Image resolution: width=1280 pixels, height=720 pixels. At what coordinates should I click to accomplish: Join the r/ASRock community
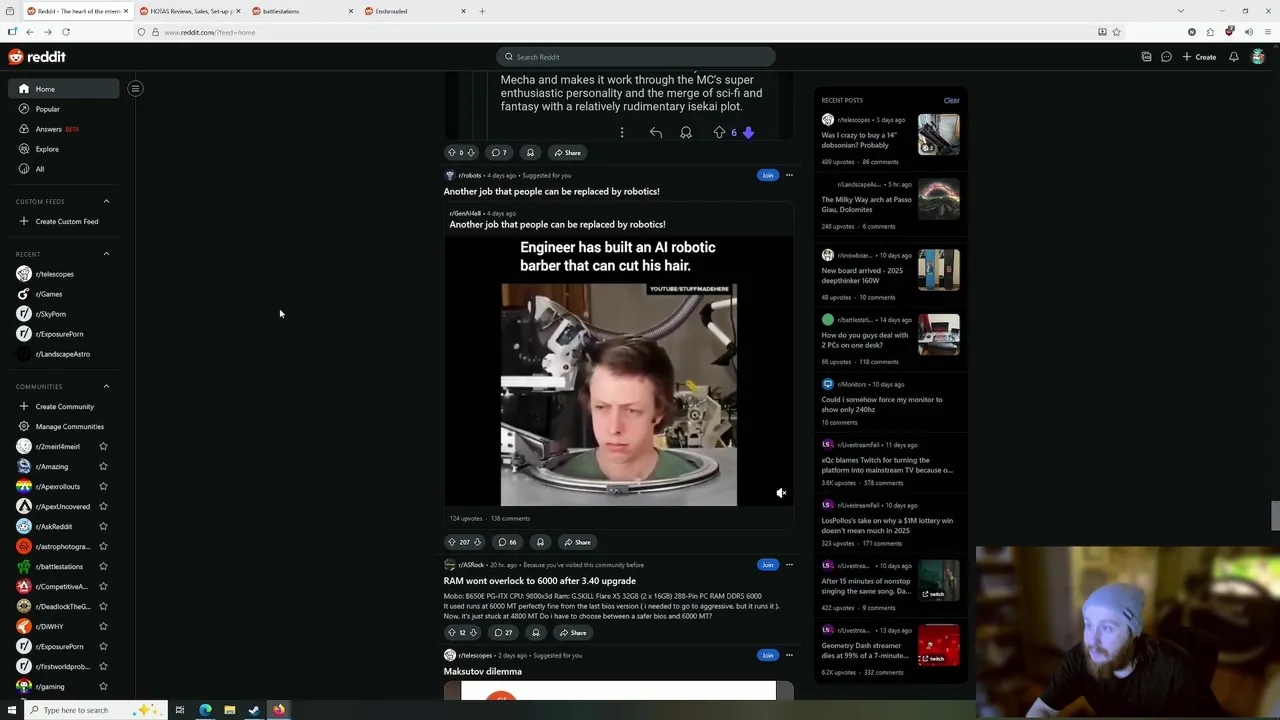(x=767, y=565)
